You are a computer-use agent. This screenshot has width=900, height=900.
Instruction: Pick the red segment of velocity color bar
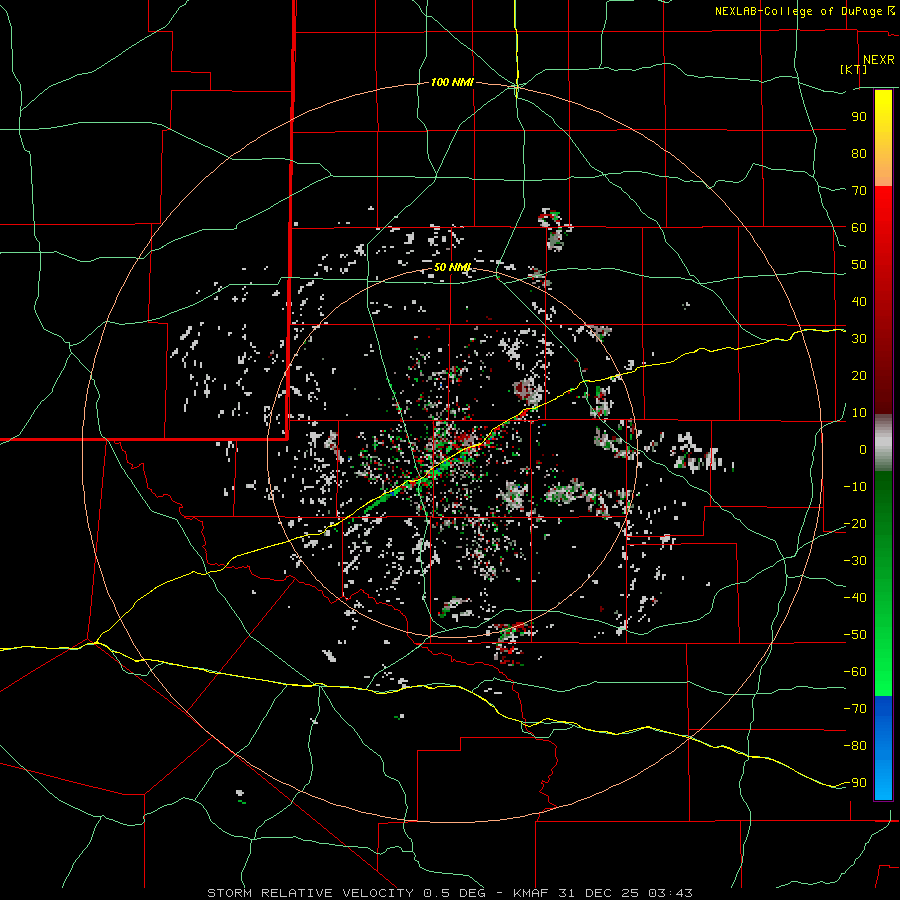click(883, 300)
